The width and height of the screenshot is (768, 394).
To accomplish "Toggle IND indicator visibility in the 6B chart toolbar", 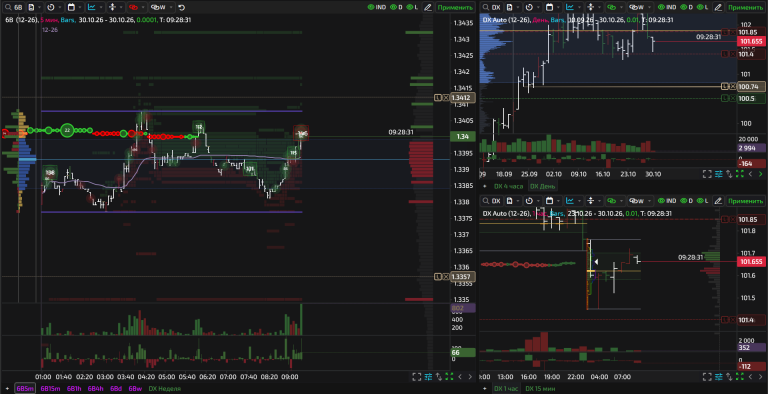I will 377,7.
